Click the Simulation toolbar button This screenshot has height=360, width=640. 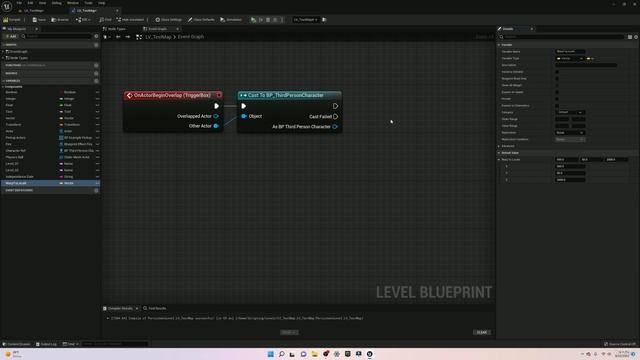[x=231, y=20]
